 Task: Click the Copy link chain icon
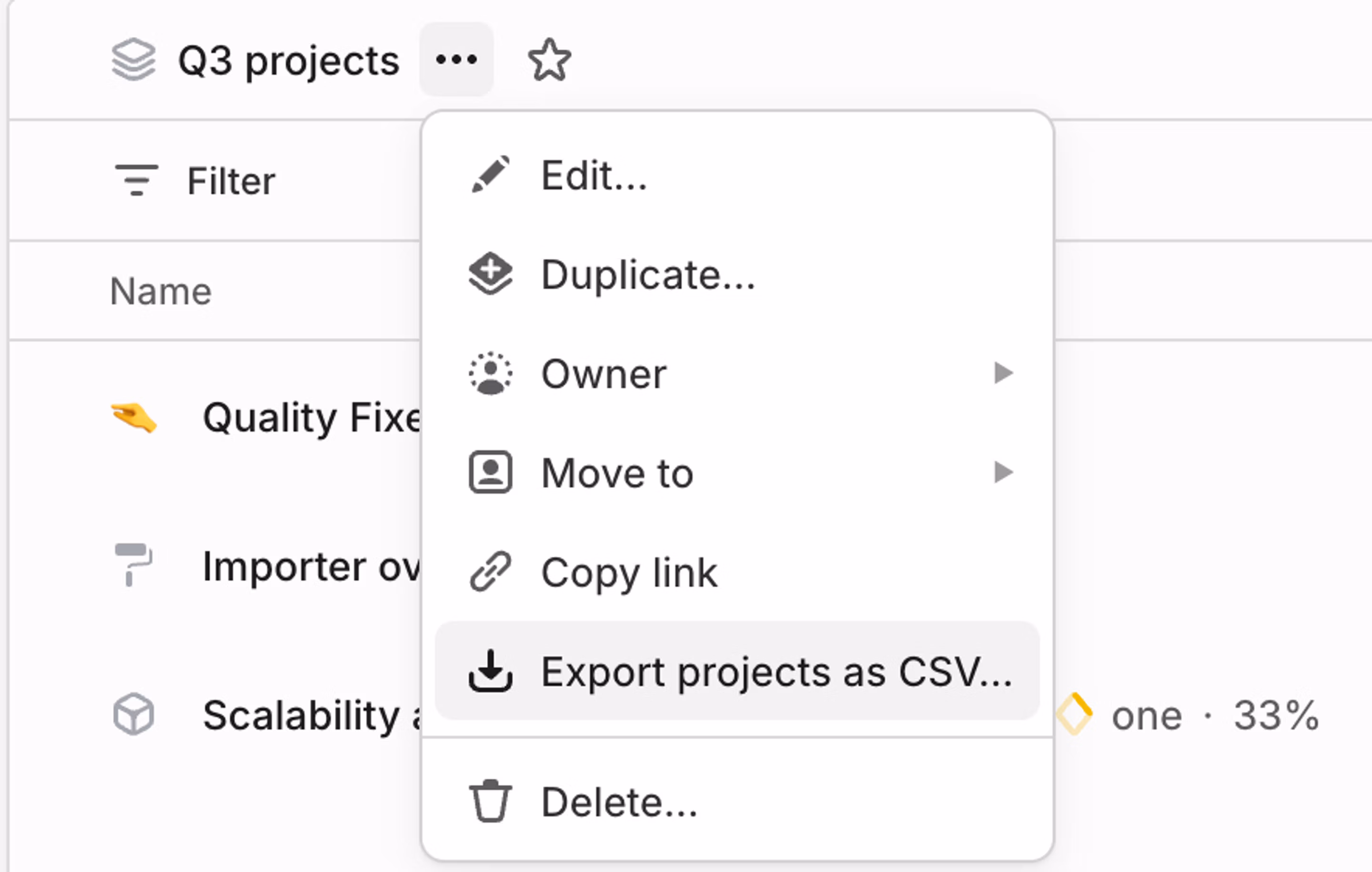[491, 571]
